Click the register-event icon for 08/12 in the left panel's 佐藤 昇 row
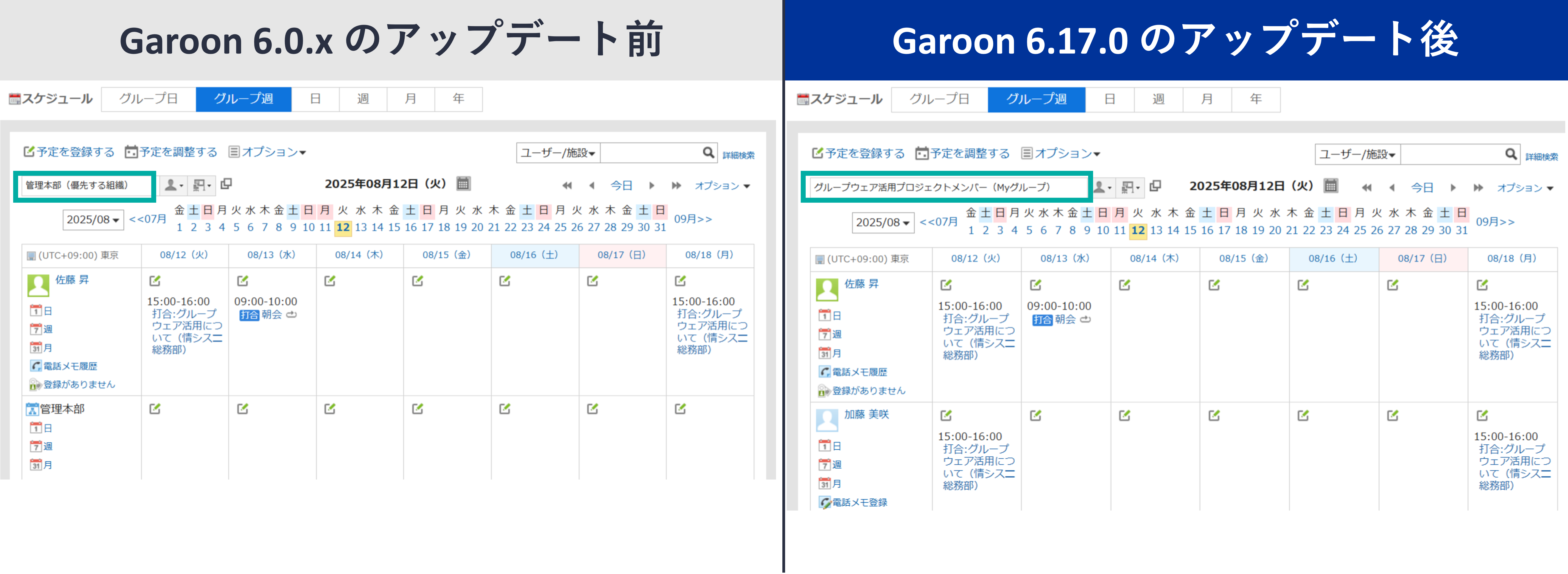This screenshot has width=1568, height=574. pos(155,281)
